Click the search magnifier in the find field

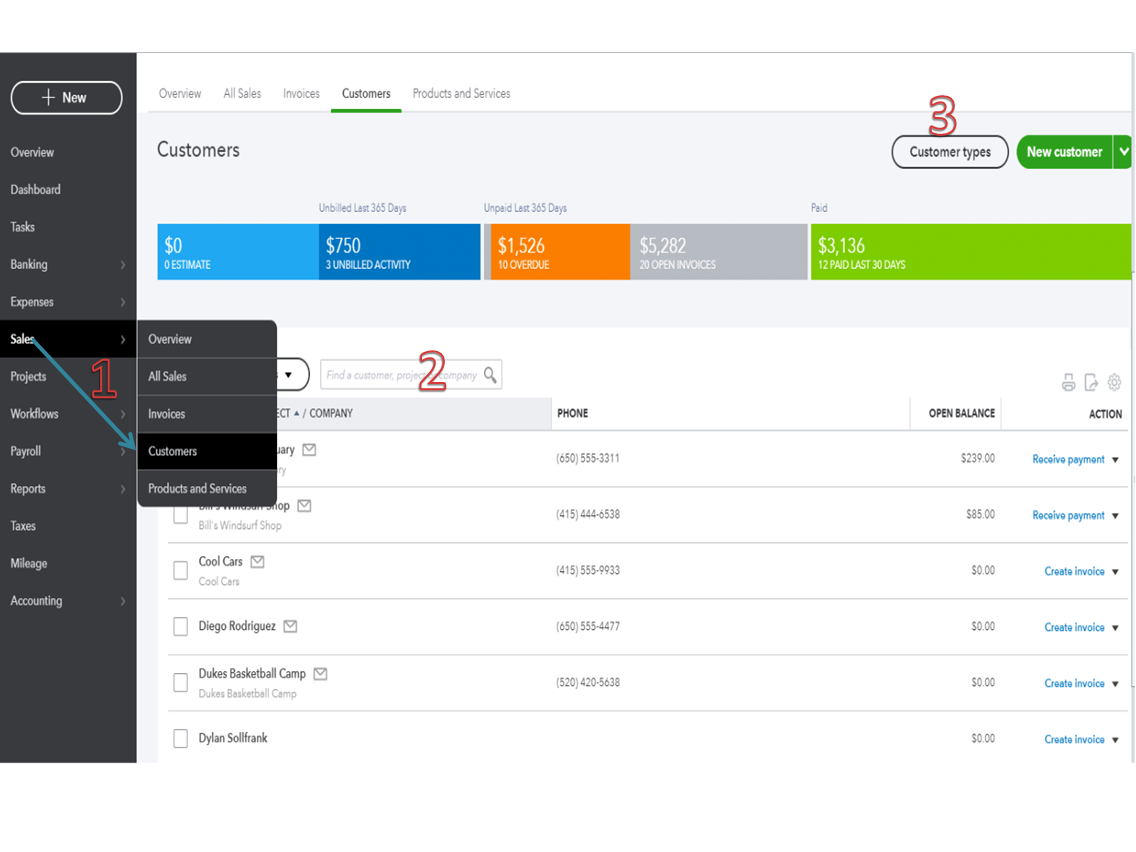pos(490,373)
